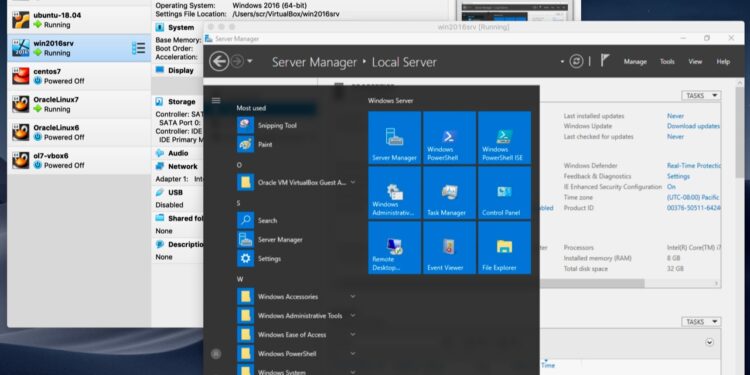
Task: Open the Remote Desktop tile
Action: (395, 248)
